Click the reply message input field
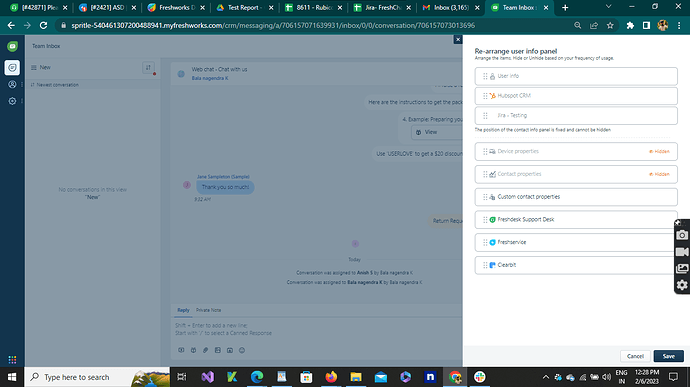The image size is (690, 387). point(317,329)
